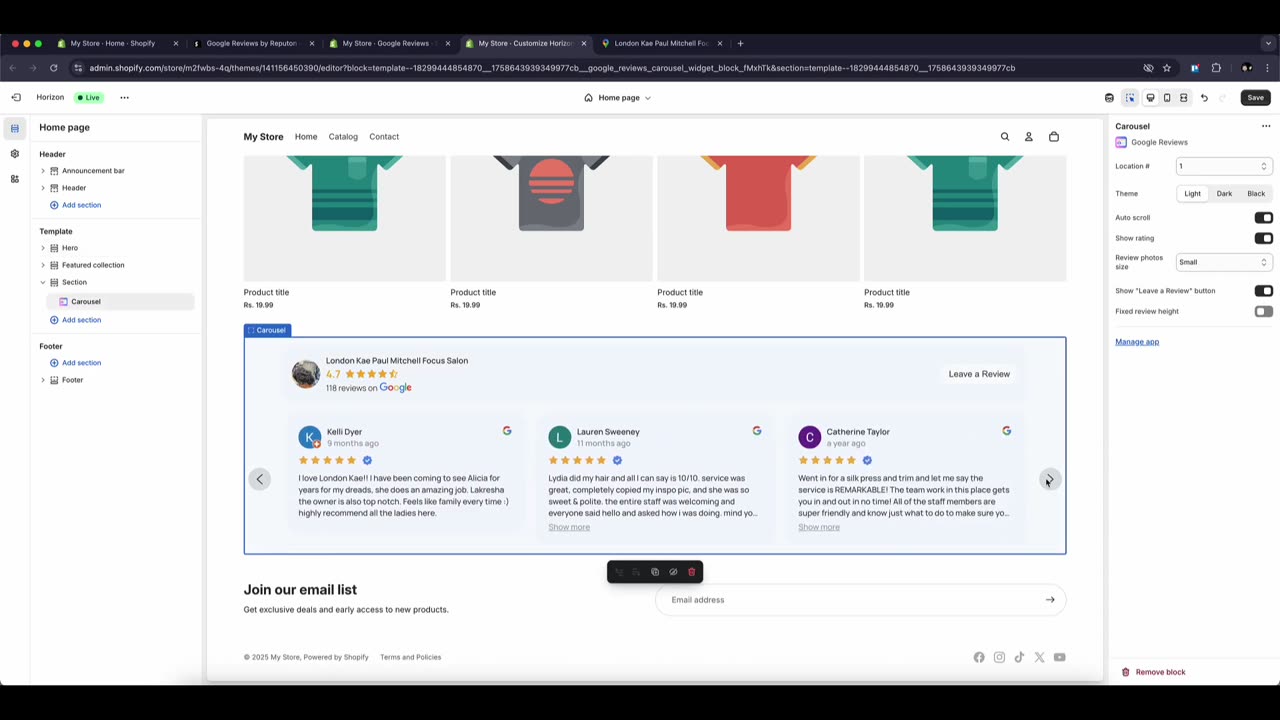
Task: Select the Light theme option
Action: click(x=1193, y=194)
